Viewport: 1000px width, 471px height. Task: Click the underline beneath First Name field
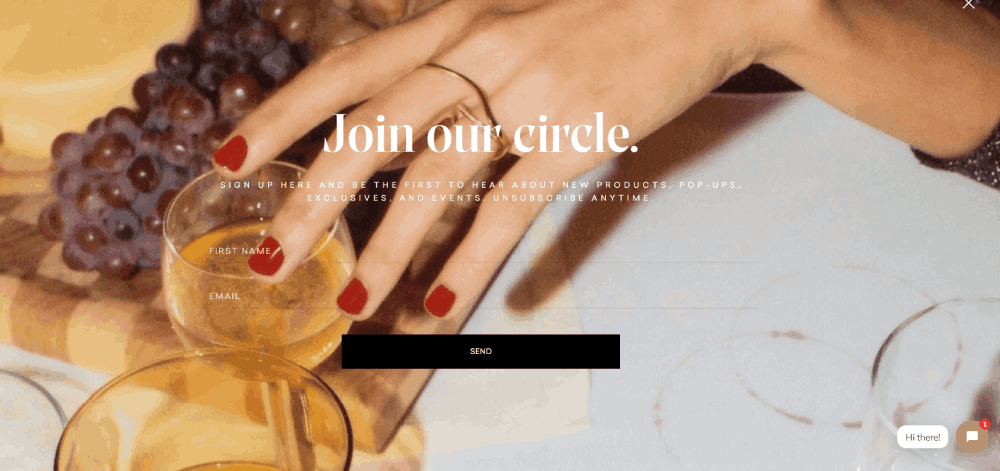[483, 263]
